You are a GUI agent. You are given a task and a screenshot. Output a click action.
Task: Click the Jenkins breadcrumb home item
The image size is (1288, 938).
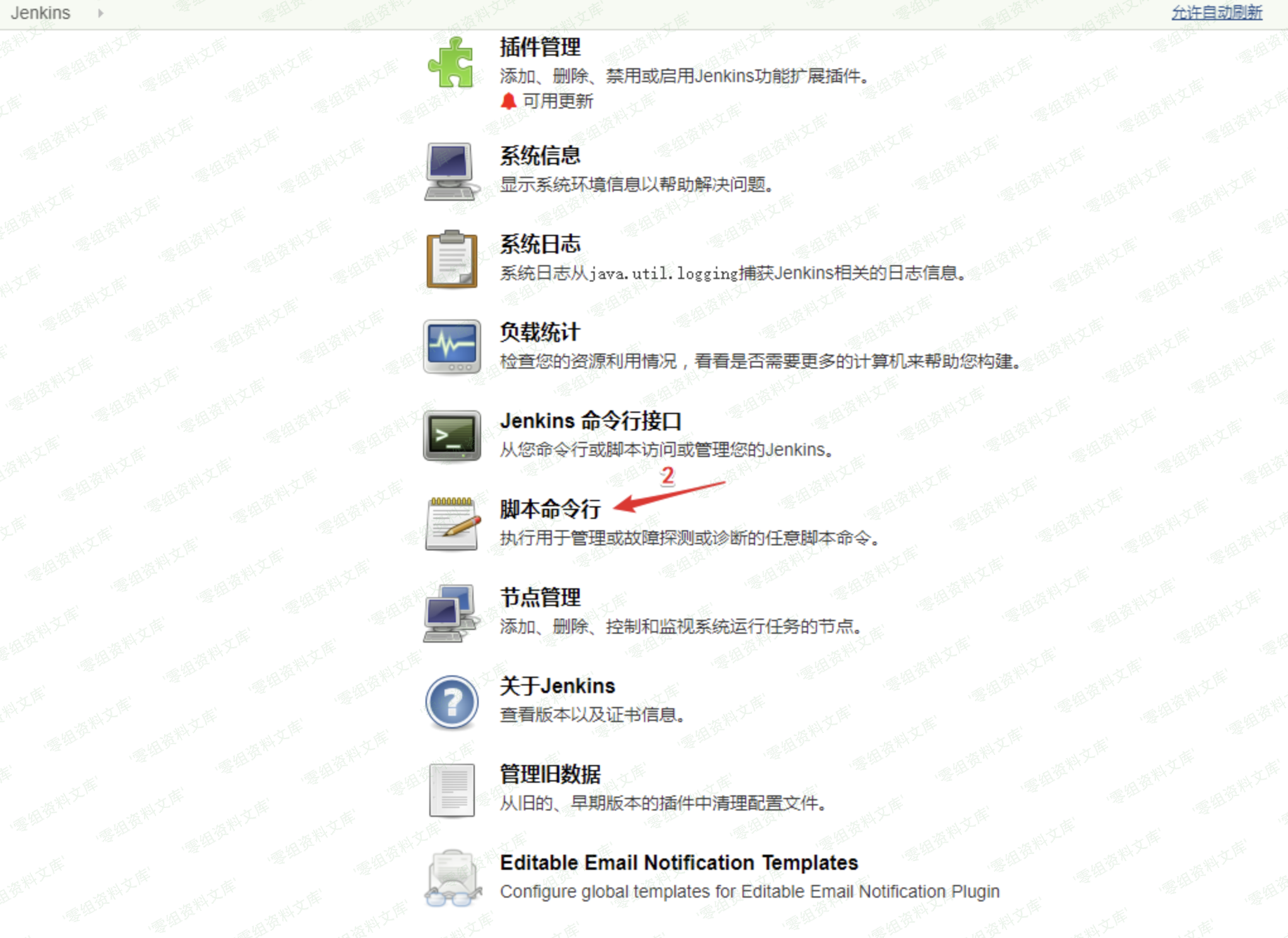coord(40,13)
